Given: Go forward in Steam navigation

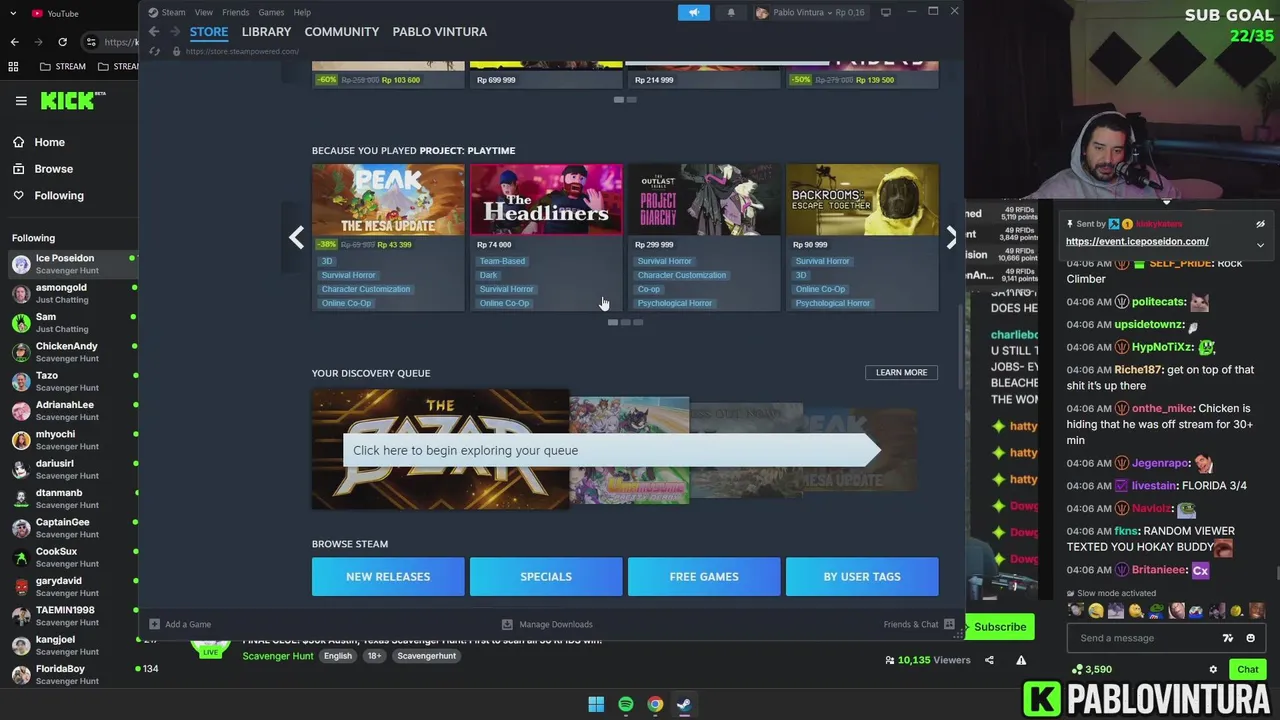Looking at the screenshot, I should 174,32.
